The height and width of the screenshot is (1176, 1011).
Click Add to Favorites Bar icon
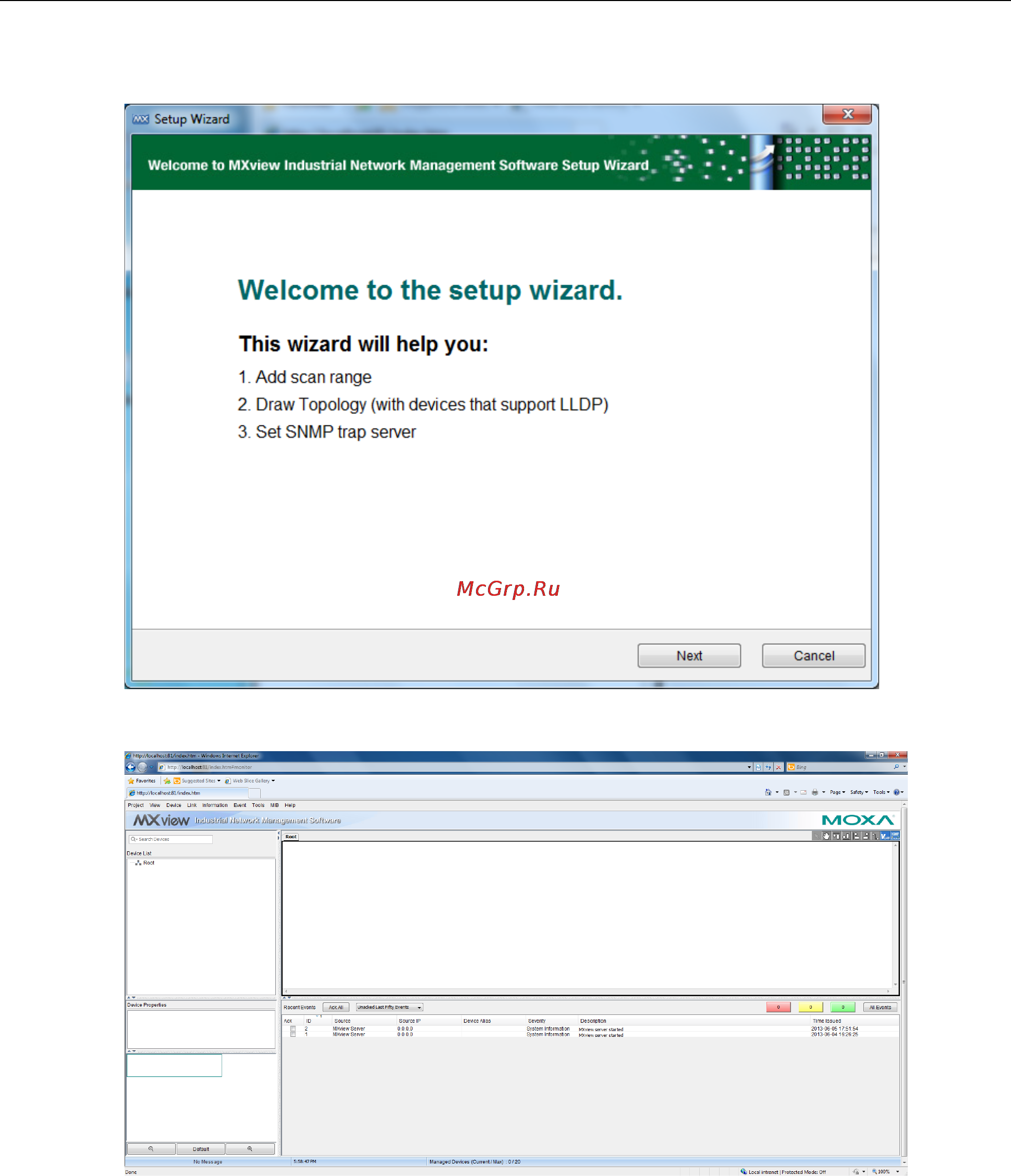pyautogui.click(x=167, y=781)
